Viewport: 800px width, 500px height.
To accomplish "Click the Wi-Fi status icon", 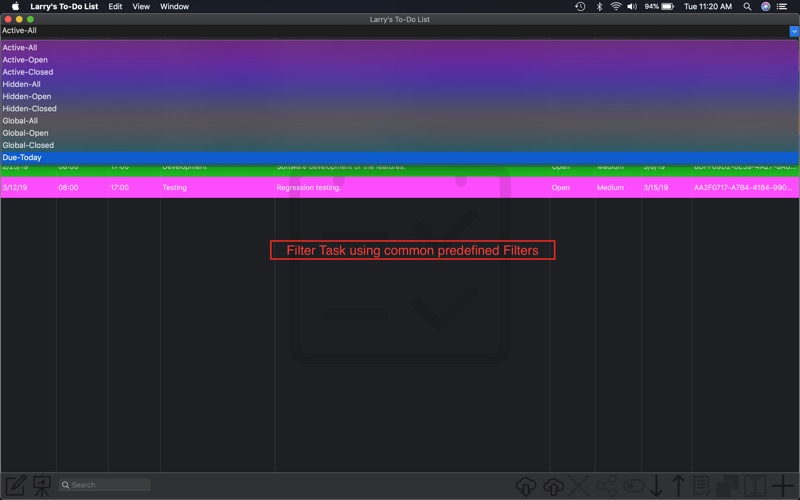I will (616, 7).
